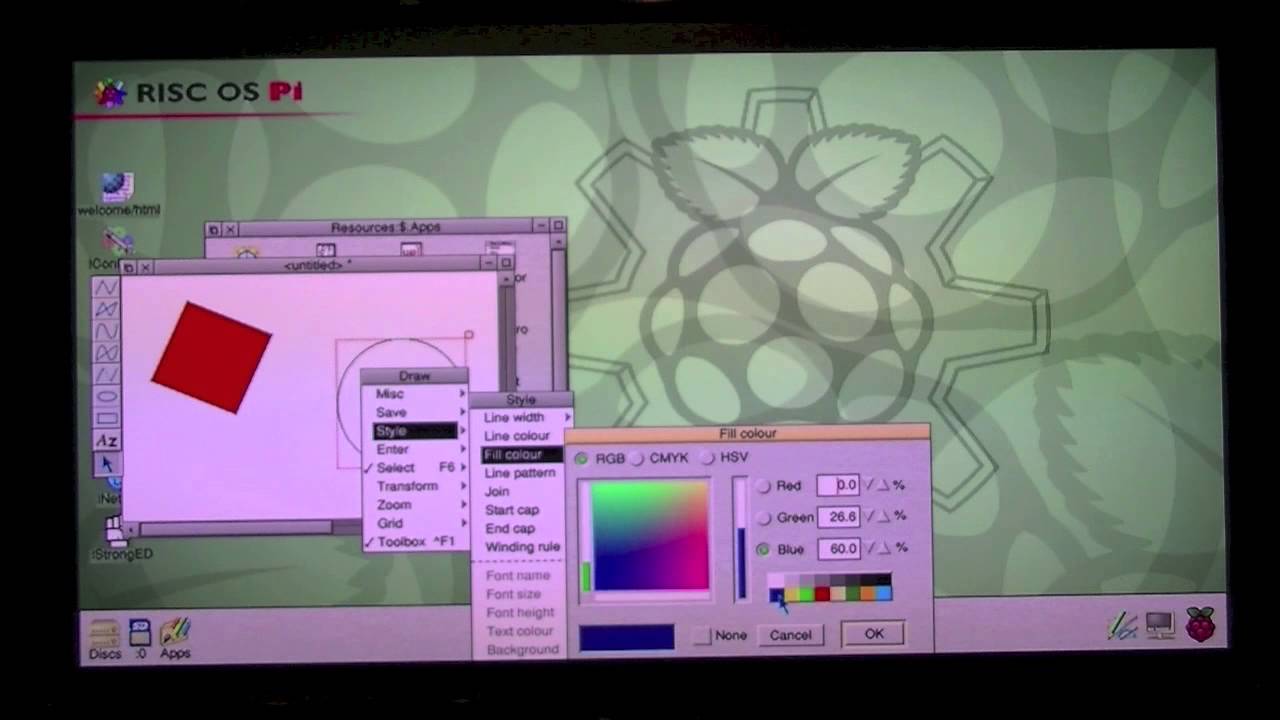Expand the Line width submenu arrow

coord(567,417)
